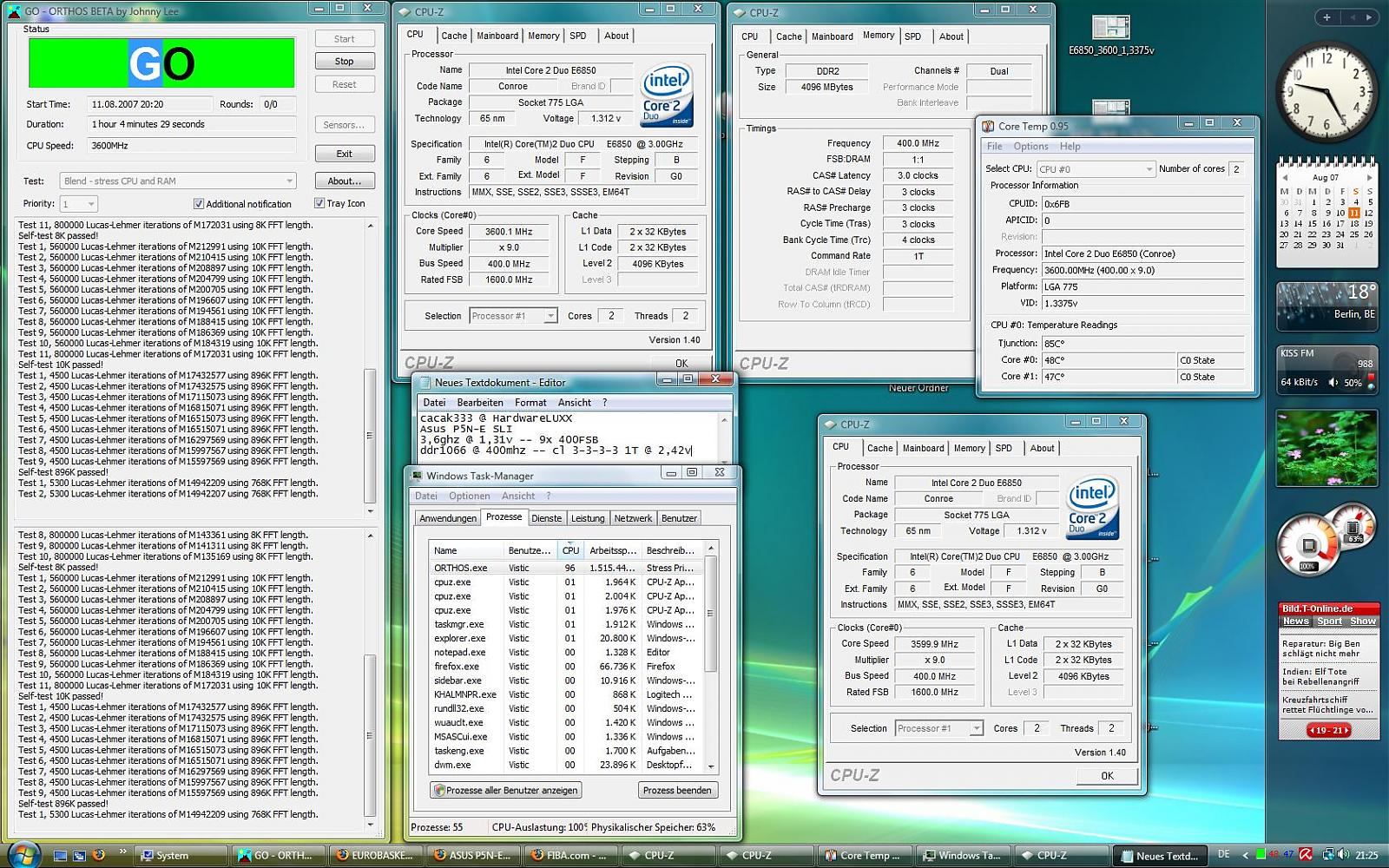Toggle the Tray Icon checkbox in ORTHOS
The width and height of the screenshot is (1389, 868).
tap(319, 203)
